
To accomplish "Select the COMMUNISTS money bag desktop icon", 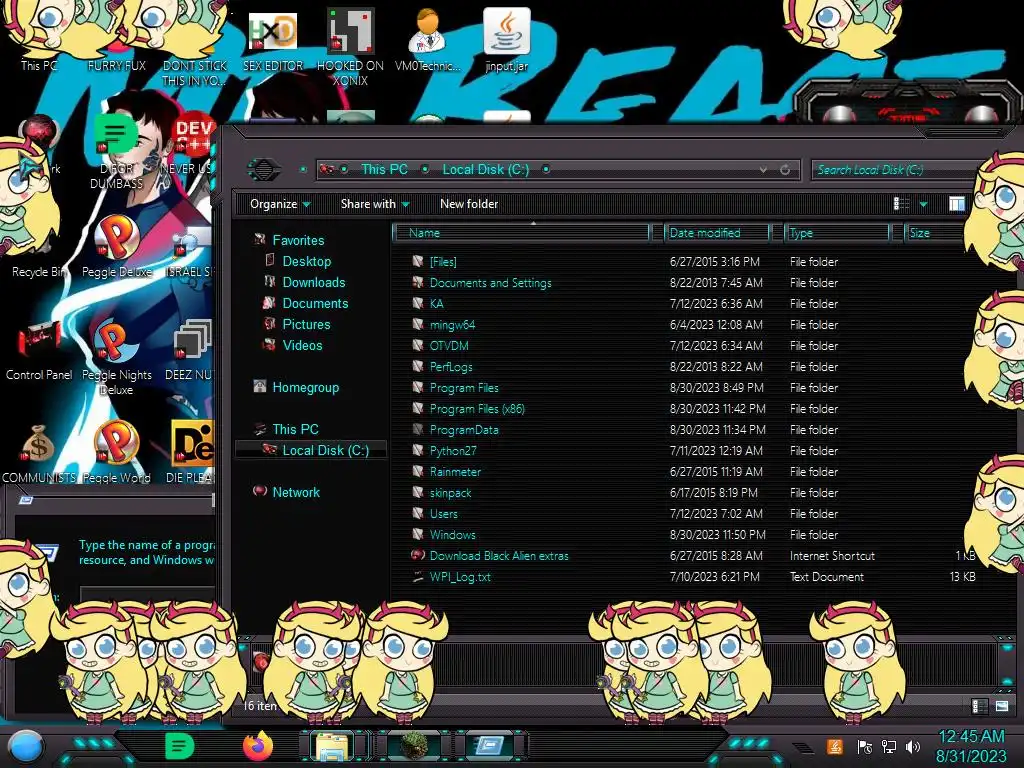I will pos(39,453).
